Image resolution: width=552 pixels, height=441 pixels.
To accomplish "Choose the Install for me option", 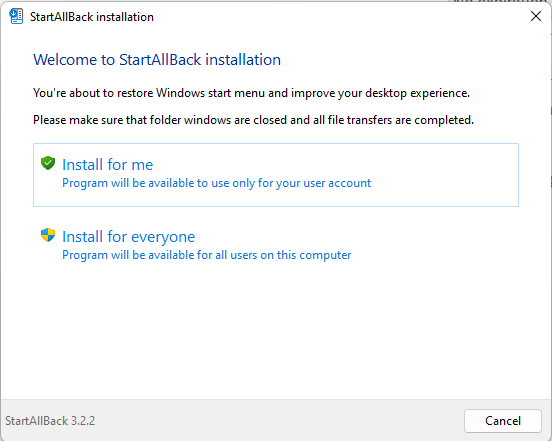I will [276, 175].
